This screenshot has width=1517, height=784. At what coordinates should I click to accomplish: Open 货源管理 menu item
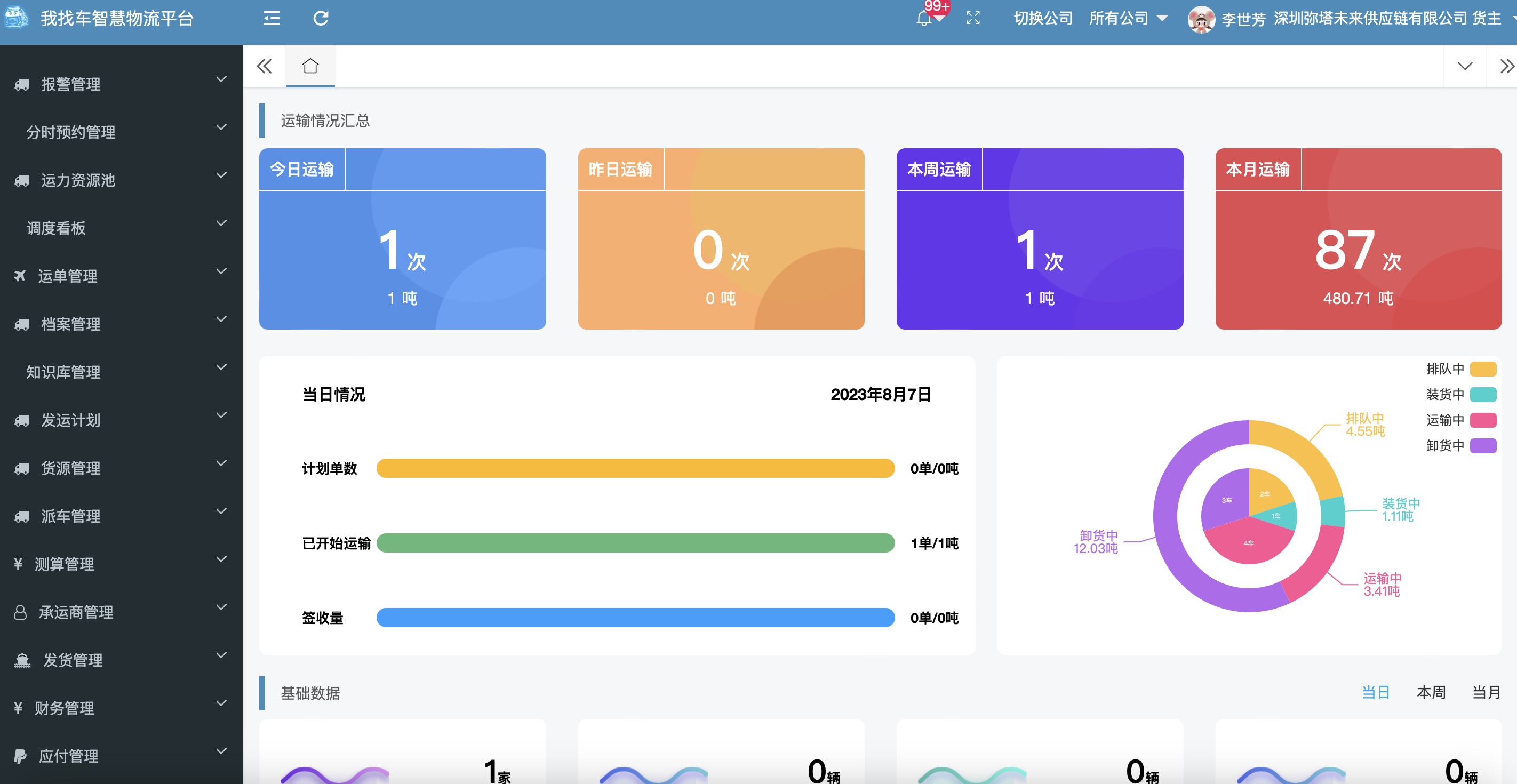click(x=121, y=468)
